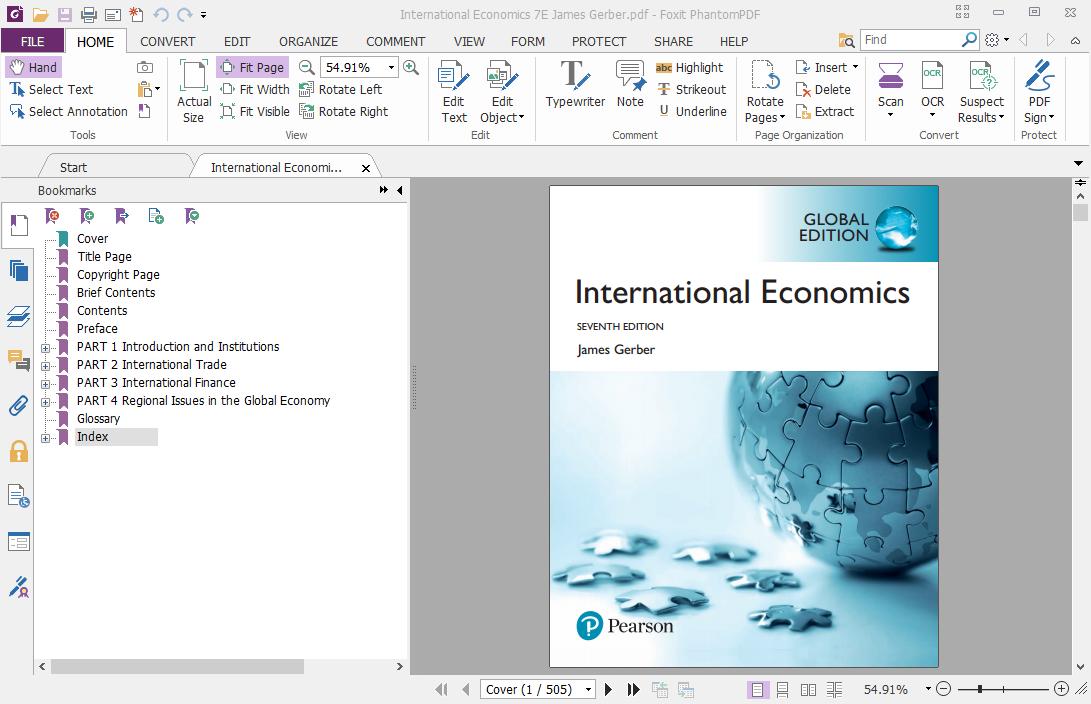
Task: Click in the Find search field
Action: point(910,40)
